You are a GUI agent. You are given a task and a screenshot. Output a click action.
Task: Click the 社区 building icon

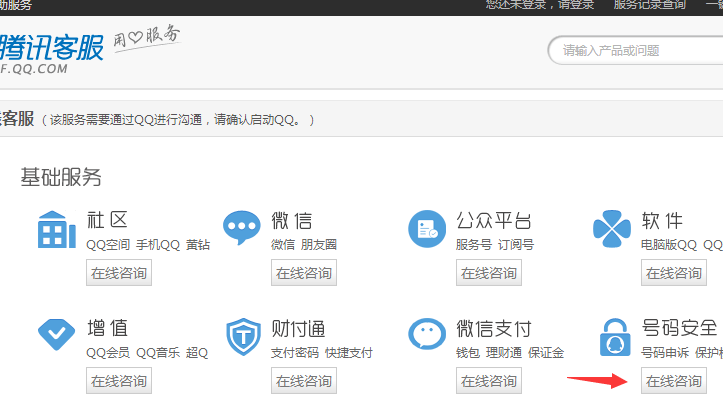tap(57, 230)
